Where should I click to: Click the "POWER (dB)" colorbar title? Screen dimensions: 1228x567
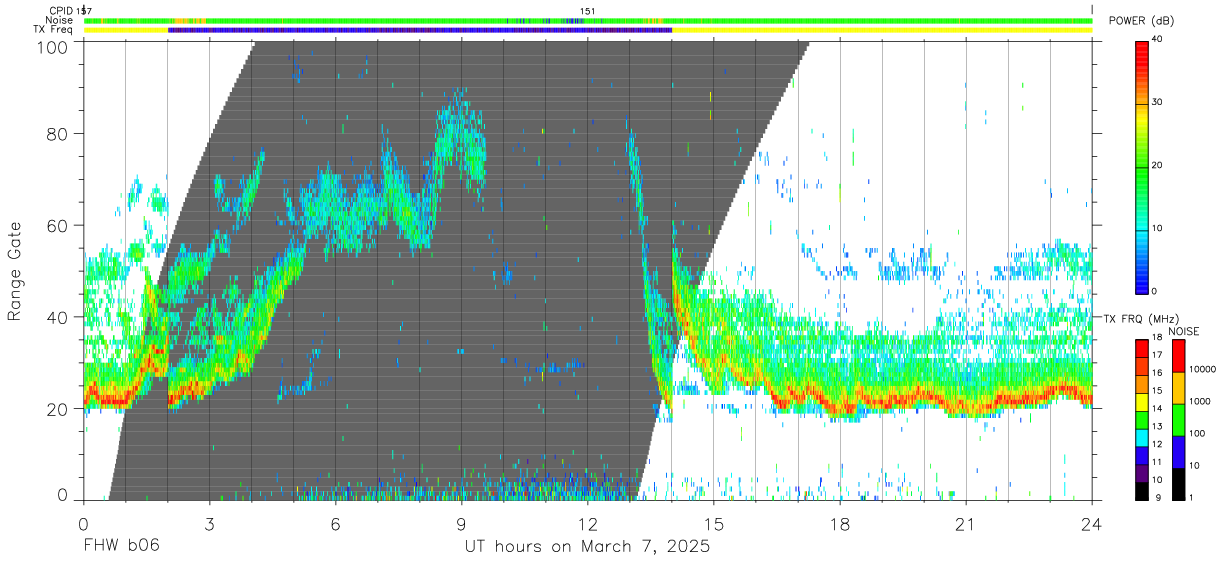click(x=1142, y=21)
